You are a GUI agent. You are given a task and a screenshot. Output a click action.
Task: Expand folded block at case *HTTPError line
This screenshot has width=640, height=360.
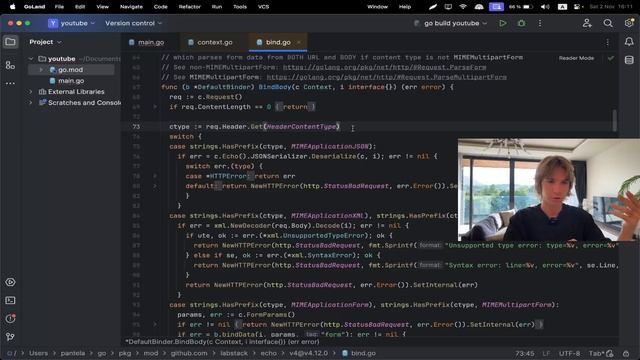(155, 176)
